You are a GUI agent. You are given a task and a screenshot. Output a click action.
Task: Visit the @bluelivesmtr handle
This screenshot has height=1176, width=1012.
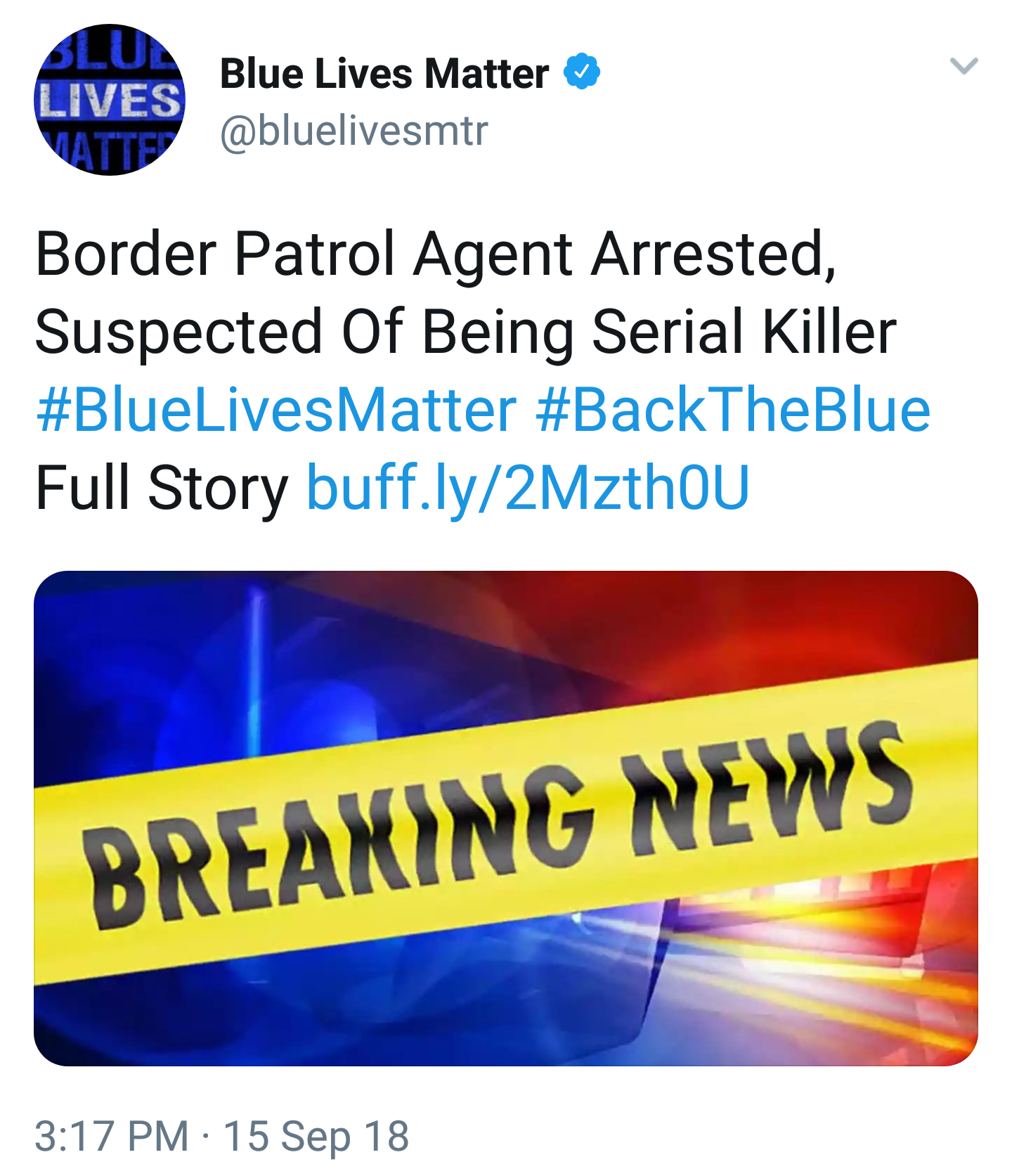(x=353, y=131)
